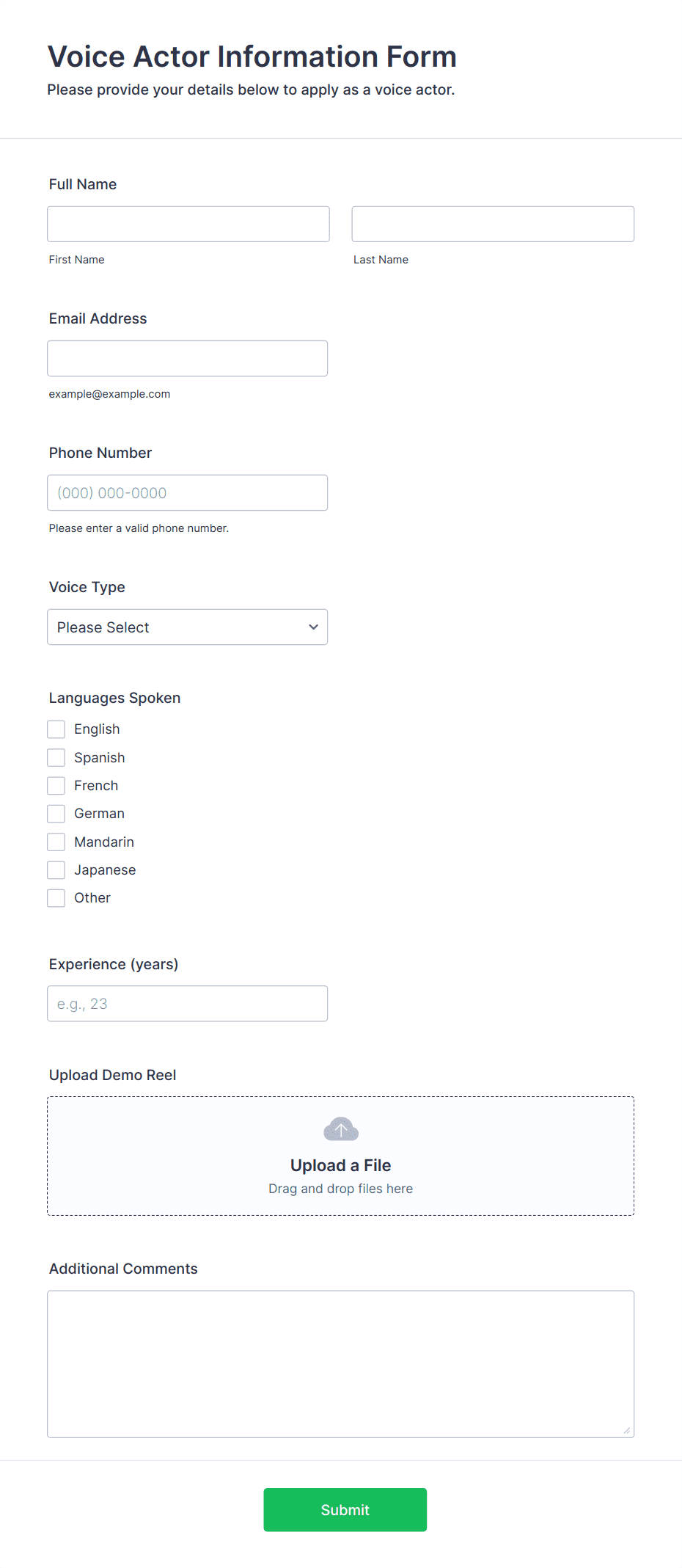The width and height of the screenshot is (682, 1568).
Task: Grab the comments textarea resize handle
Action: coord(627,1430)
